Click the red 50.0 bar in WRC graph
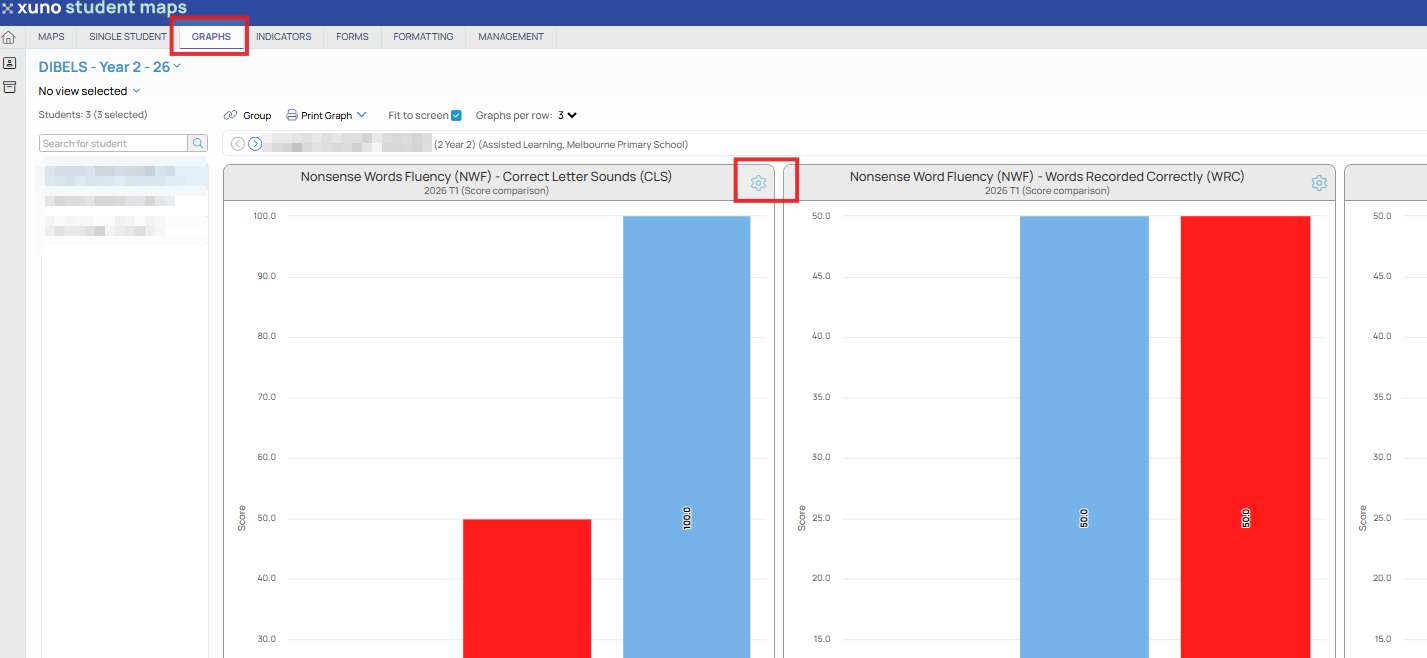Screen dimensions: 1427x658 pos(1245,437)
